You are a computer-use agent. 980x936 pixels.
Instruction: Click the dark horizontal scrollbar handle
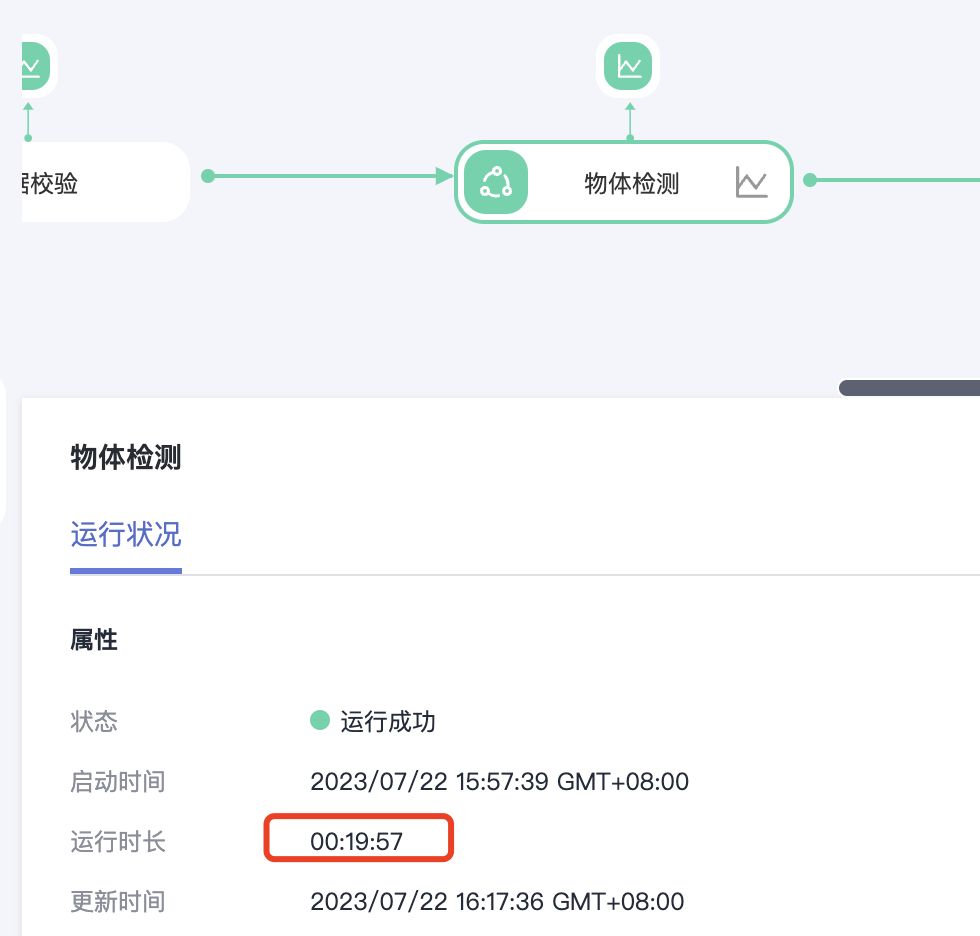[908, 388]
